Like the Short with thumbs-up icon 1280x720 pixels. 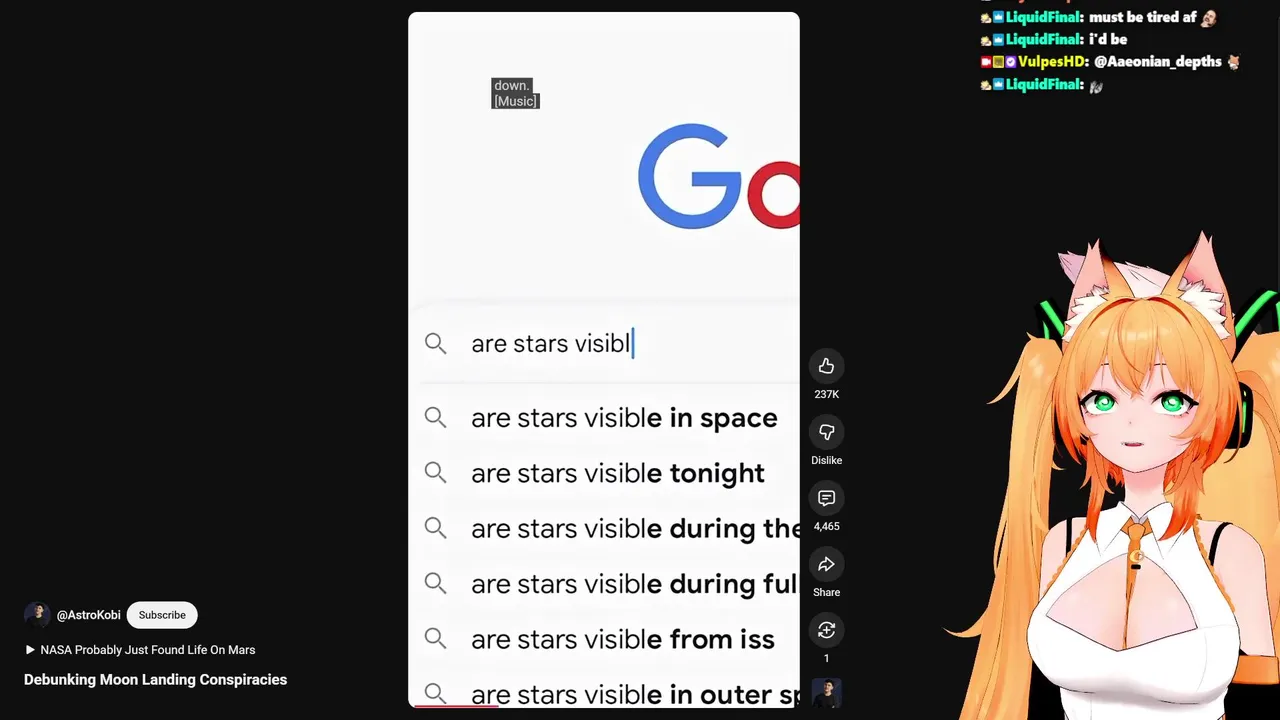tap(826, 366)
